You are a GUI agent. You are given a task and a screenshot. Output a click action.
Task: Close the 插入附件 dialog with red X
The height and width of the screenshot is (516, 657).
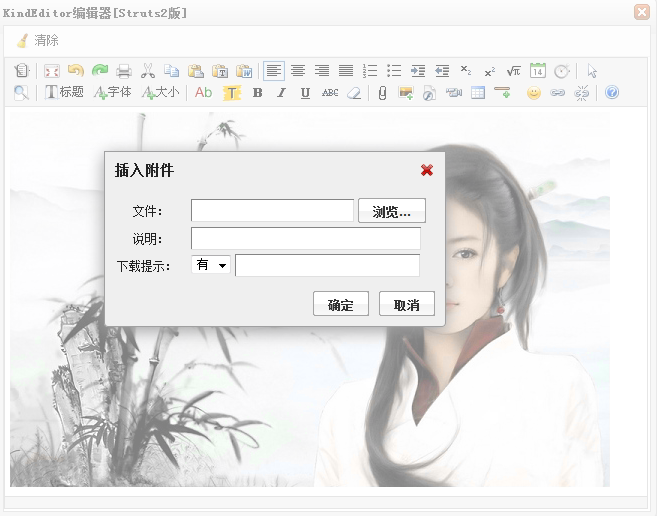[427, 170]
